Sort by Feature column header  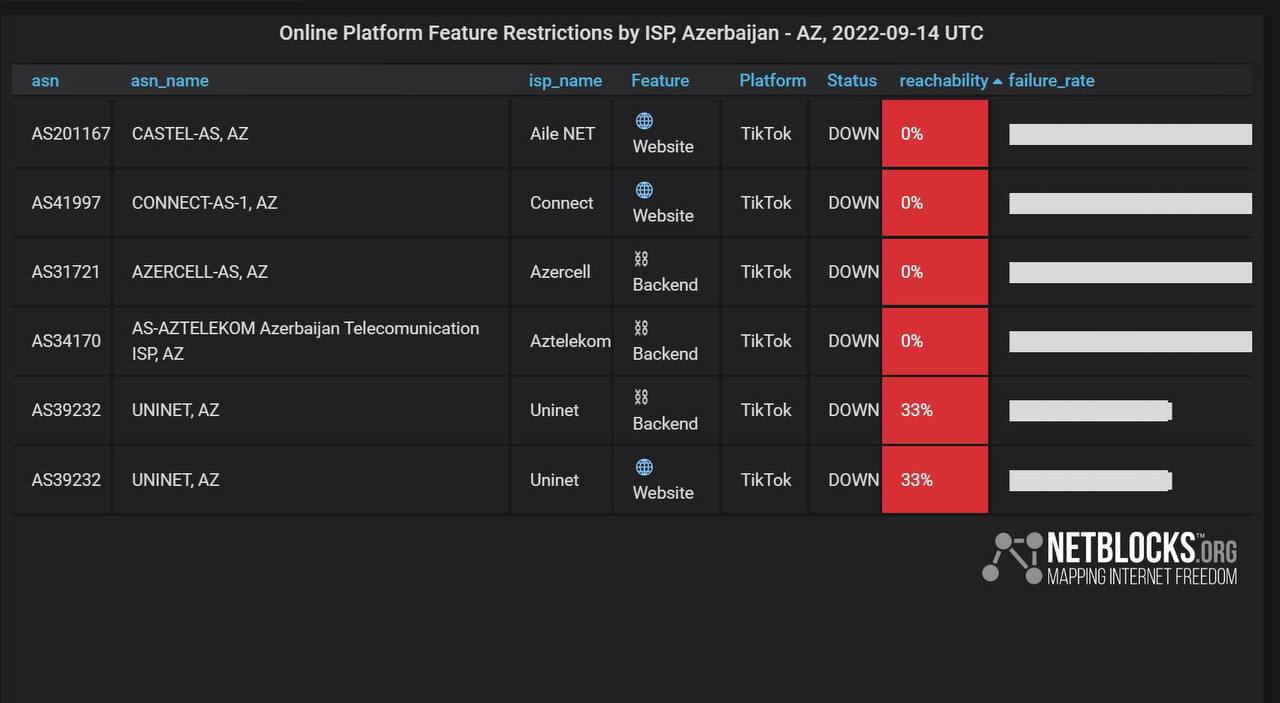tap(659, 81)
